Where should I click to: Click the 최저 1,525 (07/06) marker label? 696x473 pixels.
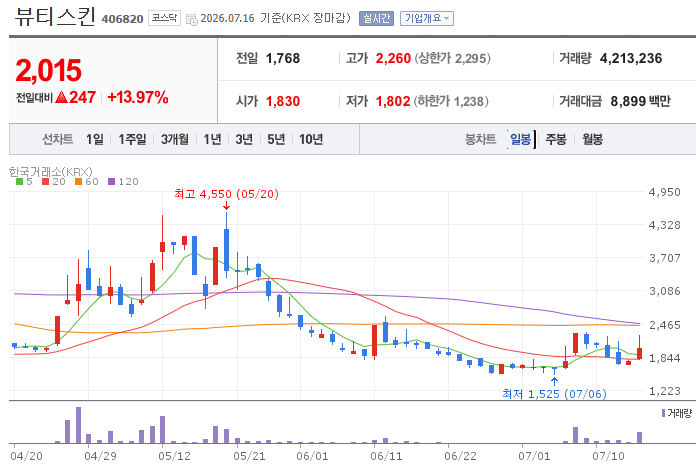coord(554,394)
